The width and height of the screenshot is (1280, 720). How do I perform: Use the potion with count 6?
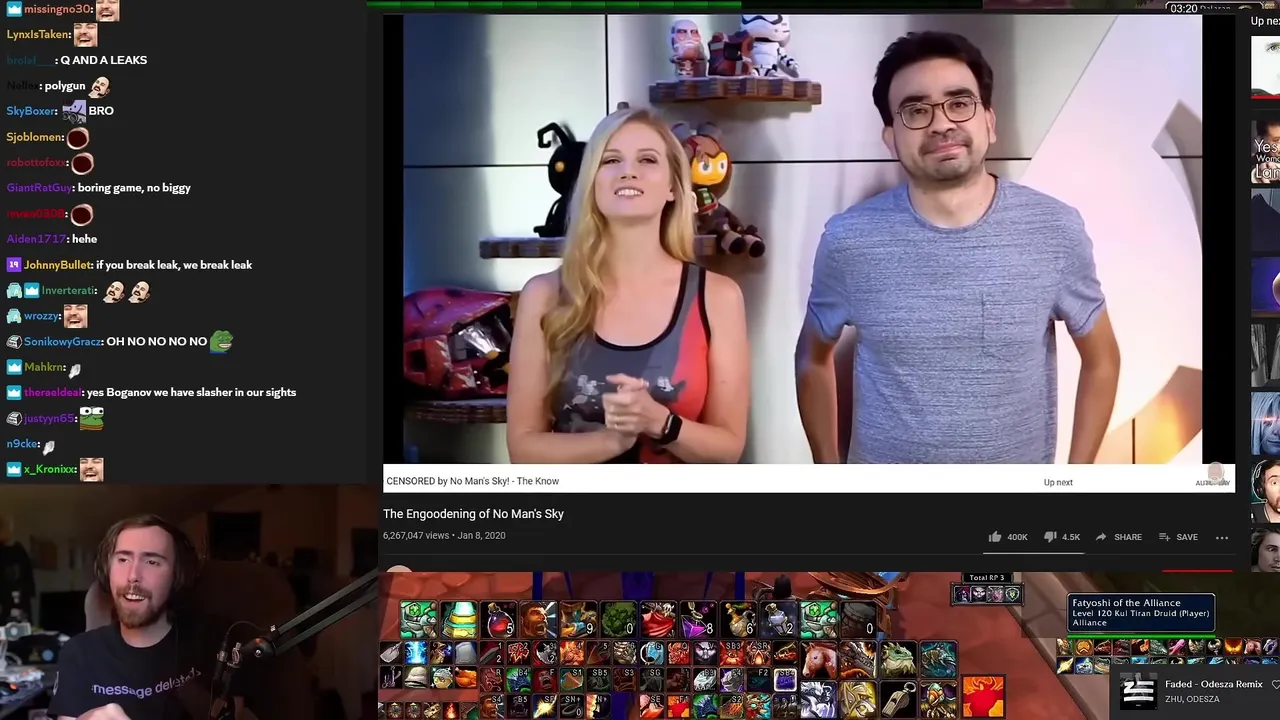pyautogui.click(x=738, y=620)
